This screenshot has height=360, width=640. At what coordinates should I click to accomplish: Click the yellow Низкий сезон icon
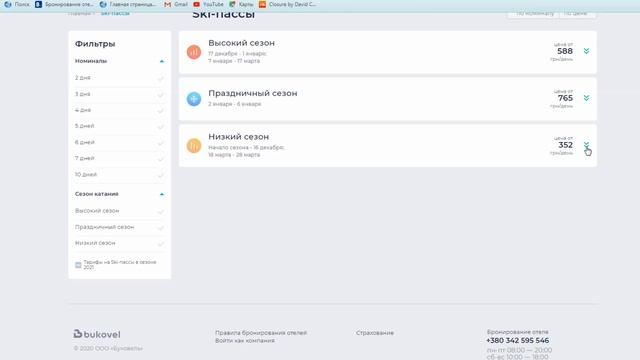pyautogui.click(x=194, y=146)
